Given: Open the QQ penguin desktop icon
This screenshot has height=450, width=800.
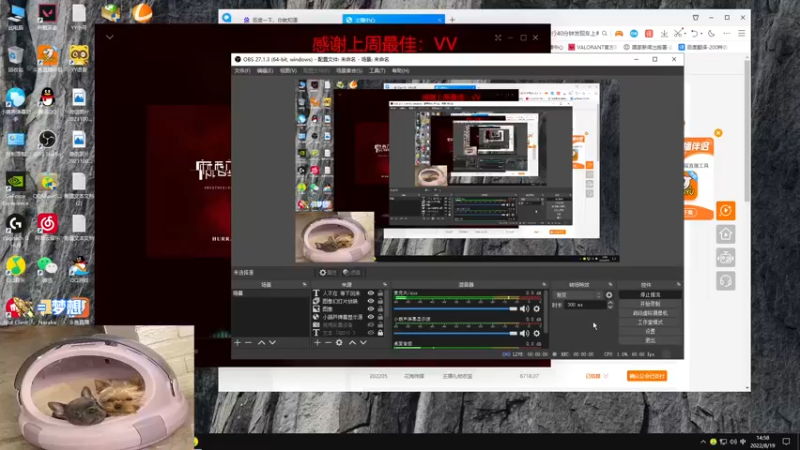Looking at the screenshot, I should (x=47, y=99).
